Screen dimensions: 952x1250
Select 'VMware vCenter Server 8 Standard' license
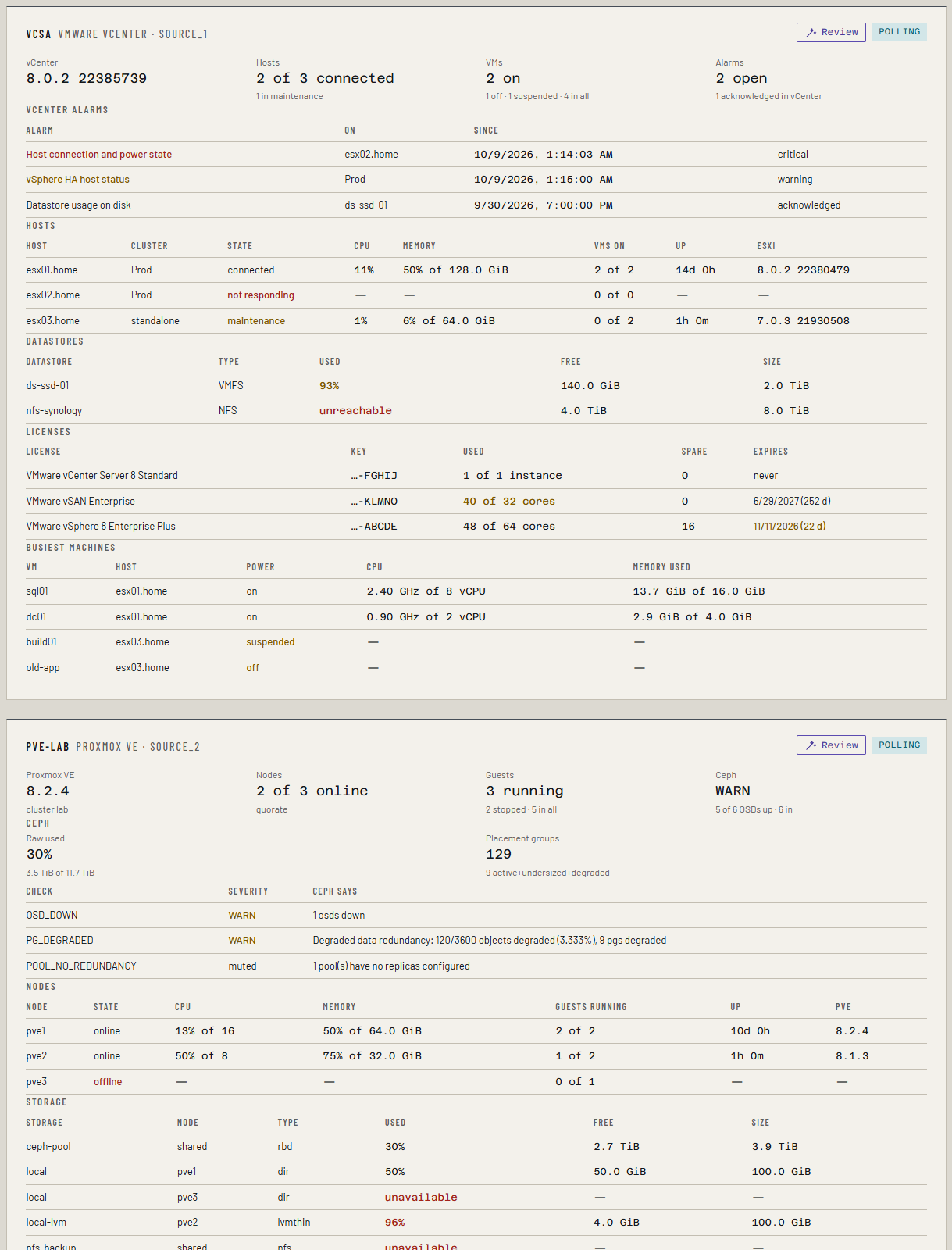[x=102, y=476]
